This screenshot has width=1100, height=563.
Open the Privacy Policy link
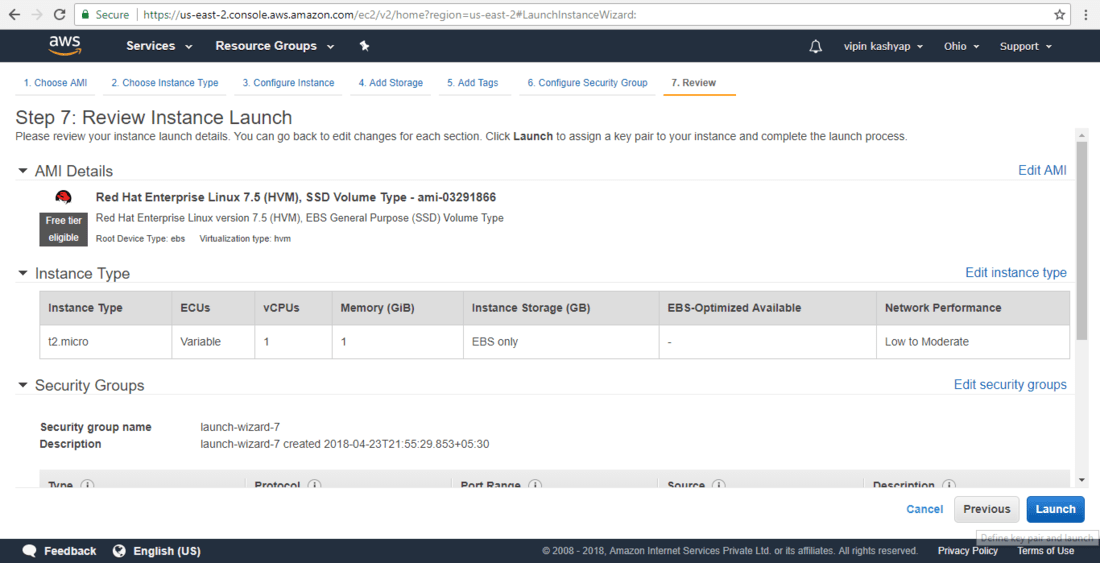[x=967, y=550]
